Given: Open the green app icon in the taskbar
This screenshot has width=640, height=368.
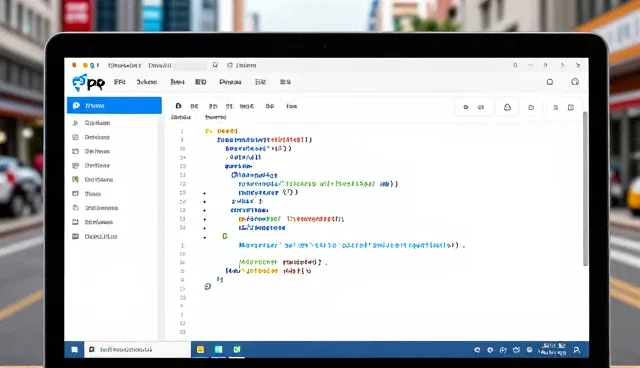Looking at the screenshot, I should [x=237, y=349].
